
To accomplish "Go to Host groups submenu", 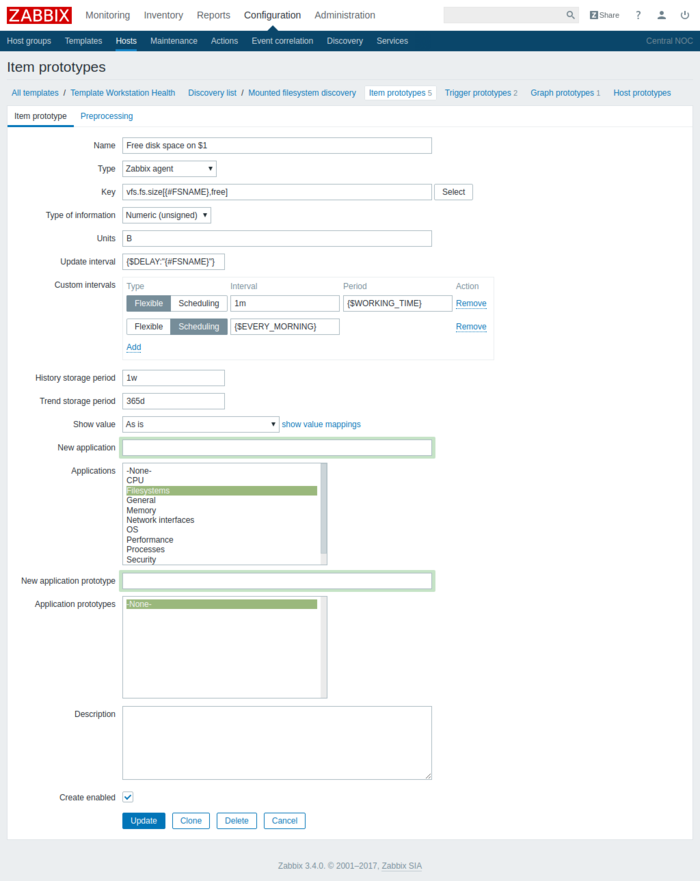I will [x=29, y=41].
